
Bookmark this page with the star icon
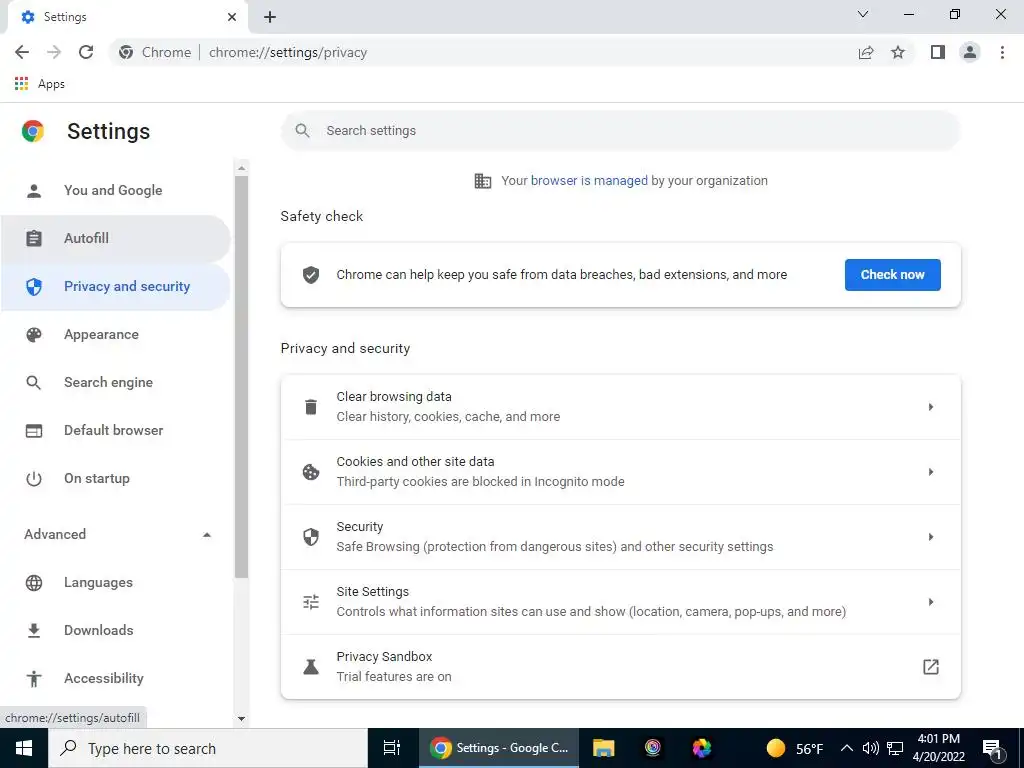tap(898, 52)
